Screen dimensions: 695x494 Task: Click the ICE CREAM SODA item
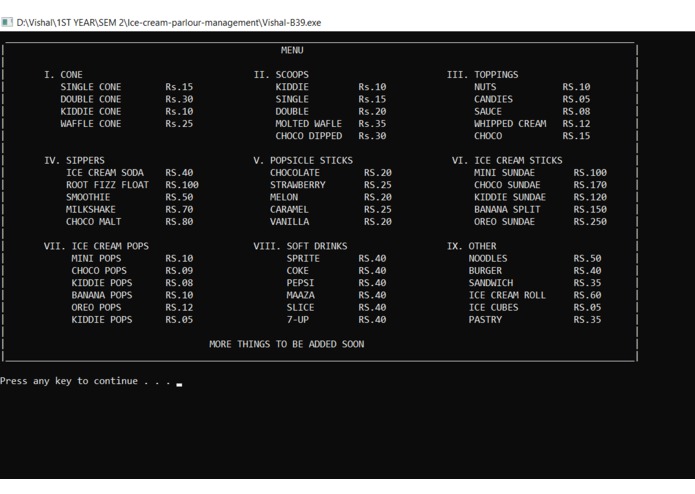105,173
